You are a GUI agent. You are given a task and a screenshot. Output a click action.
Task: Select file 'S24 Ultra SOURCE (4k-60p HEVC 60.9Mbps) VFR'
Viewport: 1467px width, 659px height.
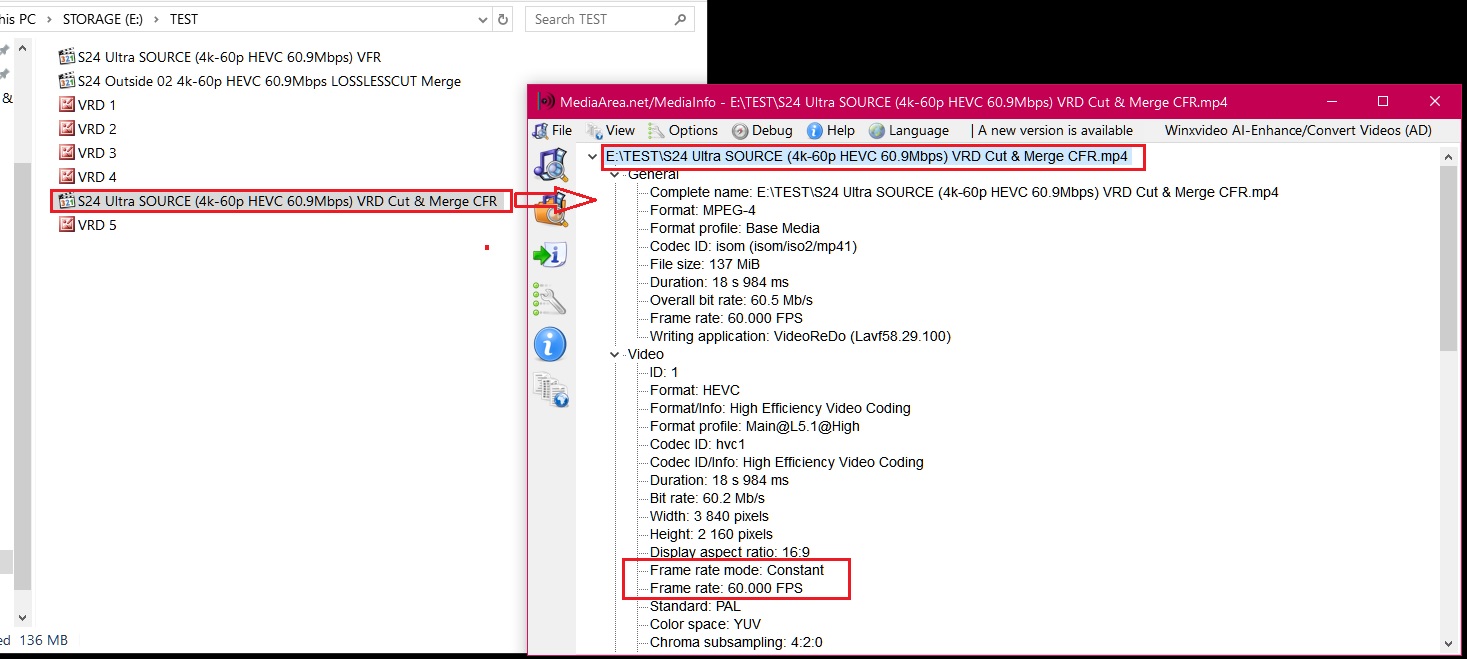coord(229,57)
